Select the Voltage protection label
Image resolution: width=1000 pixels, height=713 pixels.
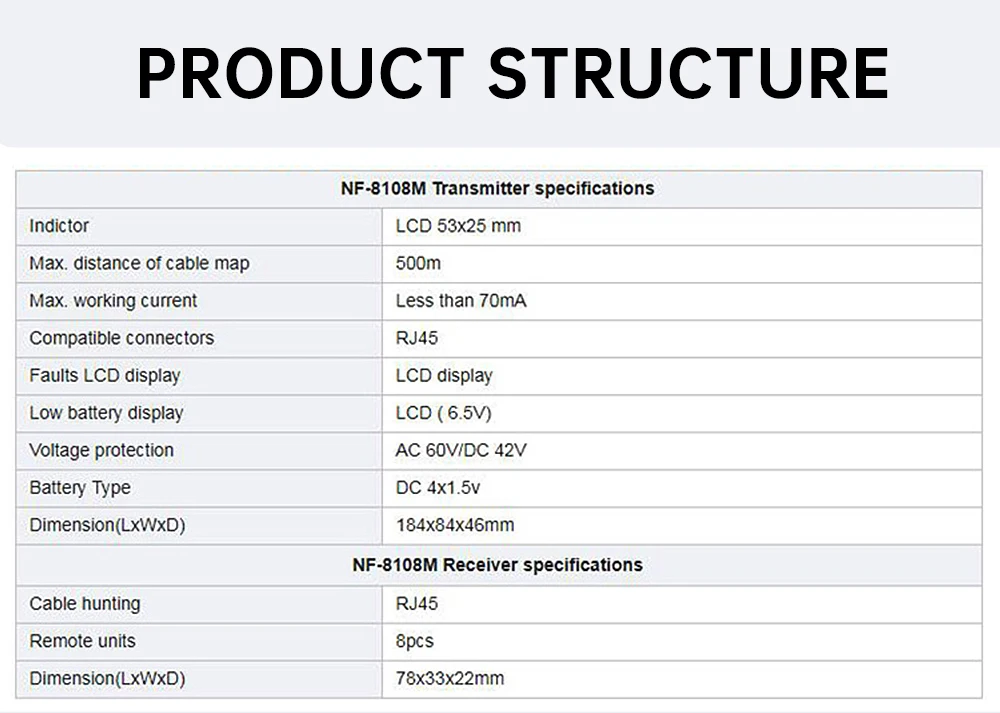click(x=101, y=451)
